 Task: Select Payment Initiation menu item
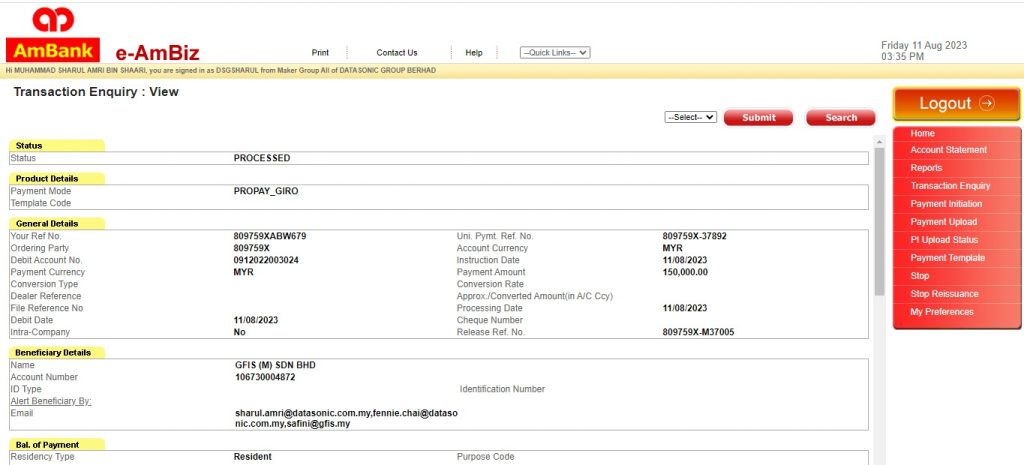tap(946, 204)
